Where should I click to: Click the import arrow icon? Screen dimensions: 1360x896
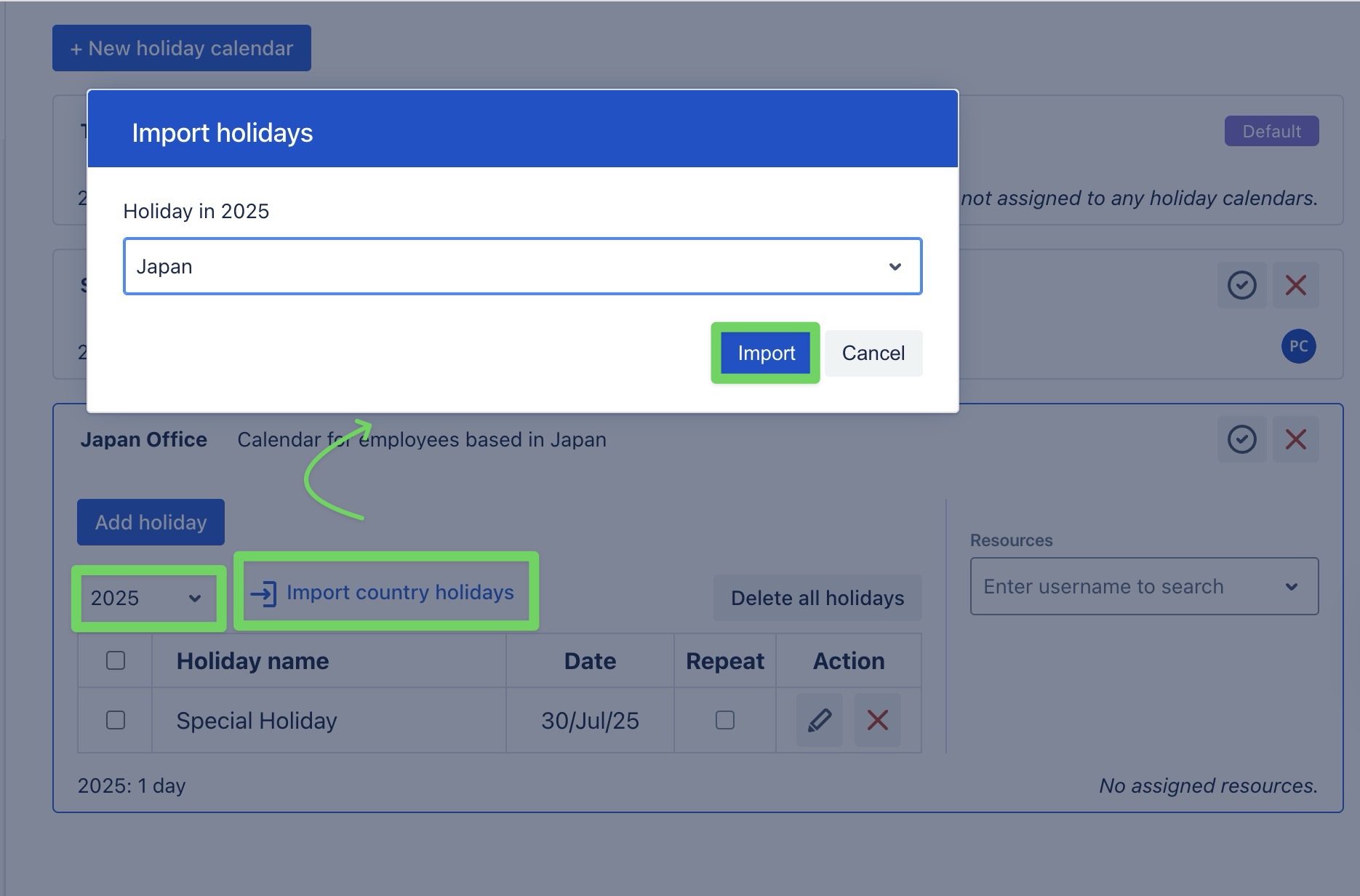point(263,593)
